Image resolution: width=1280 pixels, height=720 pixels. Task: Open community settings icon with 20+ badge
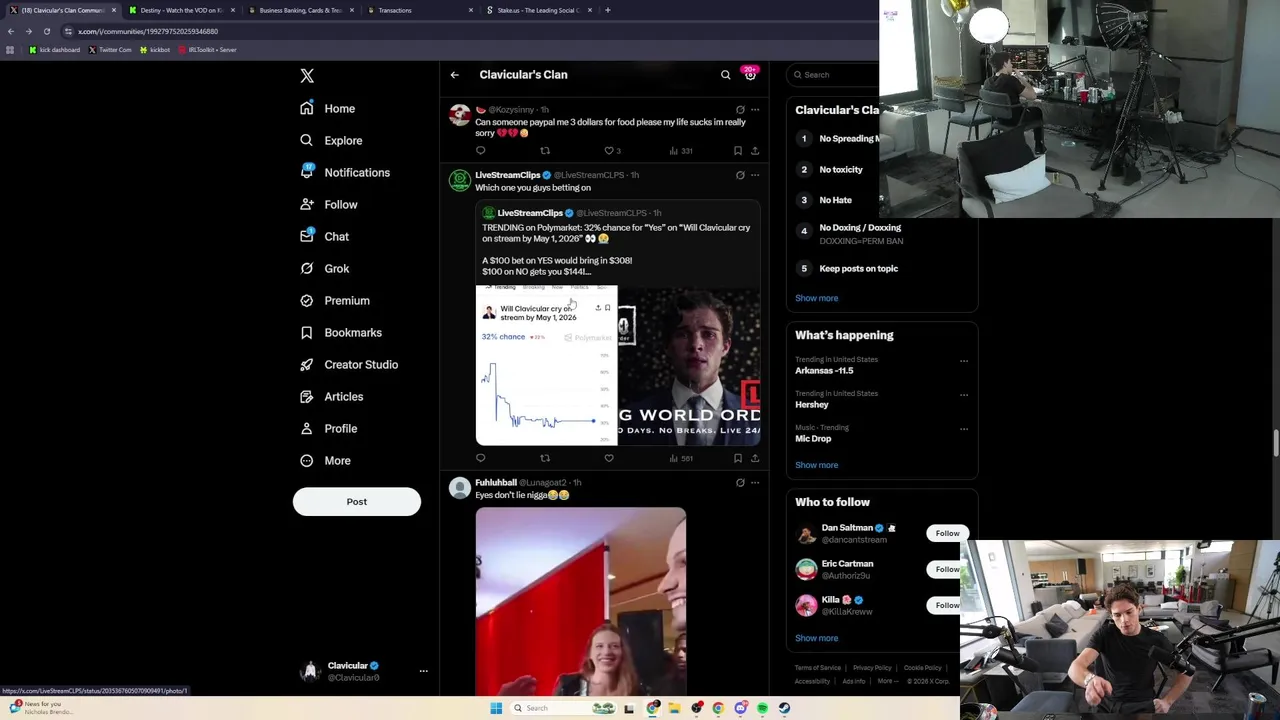pyautogui.click(x=750, y=75)
